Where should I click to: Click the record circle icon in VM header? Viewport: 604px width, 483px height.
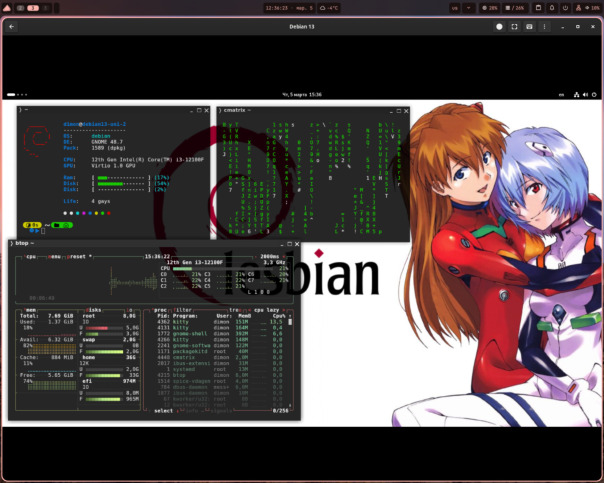click(498, 27)
